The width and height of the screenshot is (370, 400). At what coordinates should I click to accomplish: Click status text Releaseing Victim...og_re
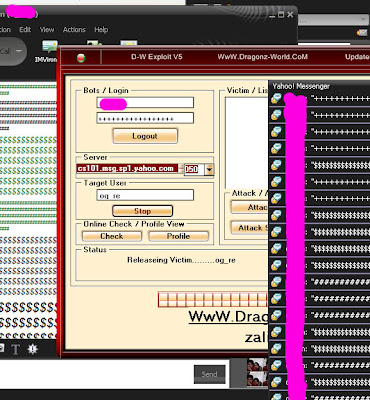click(x=181, y=260)
